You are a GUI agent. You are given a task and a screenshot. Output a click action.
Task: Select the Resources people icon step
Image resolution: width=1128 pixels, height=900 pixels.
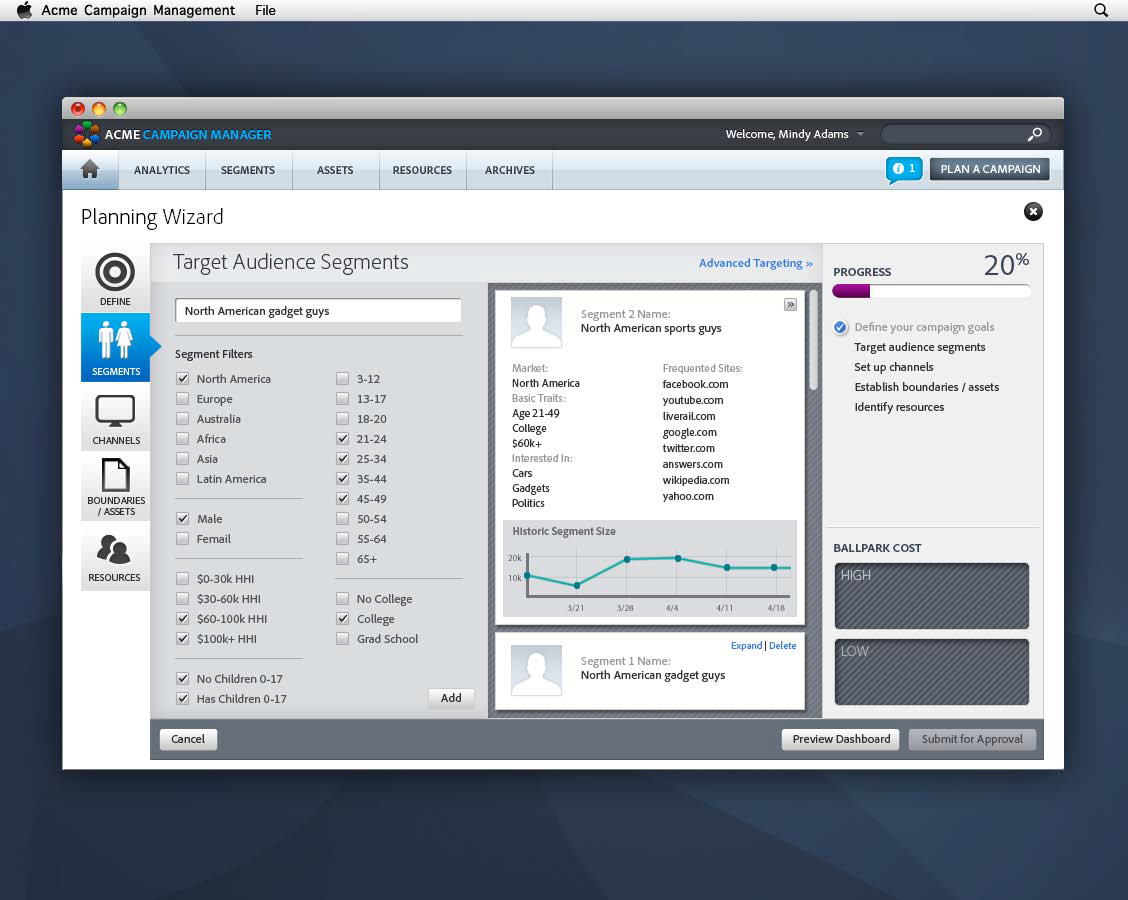[115, 557]
